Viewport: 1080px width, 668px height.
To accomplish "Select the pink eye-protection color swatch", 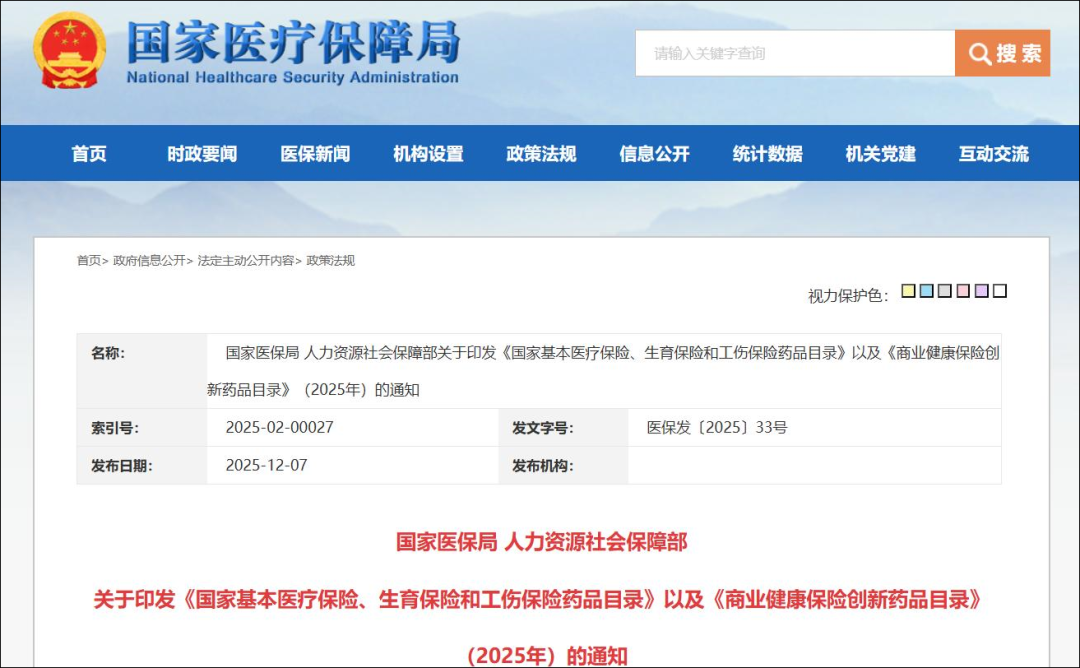I will (x=963, y=290).
